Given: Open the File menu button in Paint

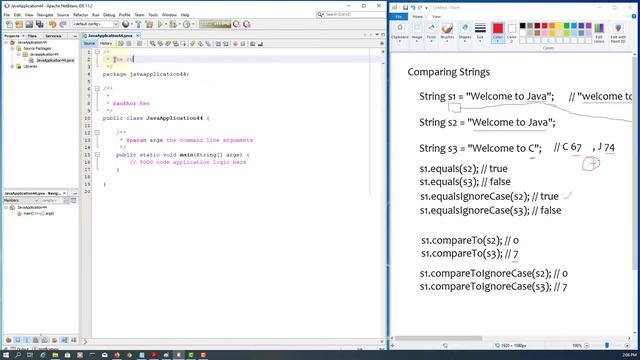Looking at the screenshot, I should 398,17.
